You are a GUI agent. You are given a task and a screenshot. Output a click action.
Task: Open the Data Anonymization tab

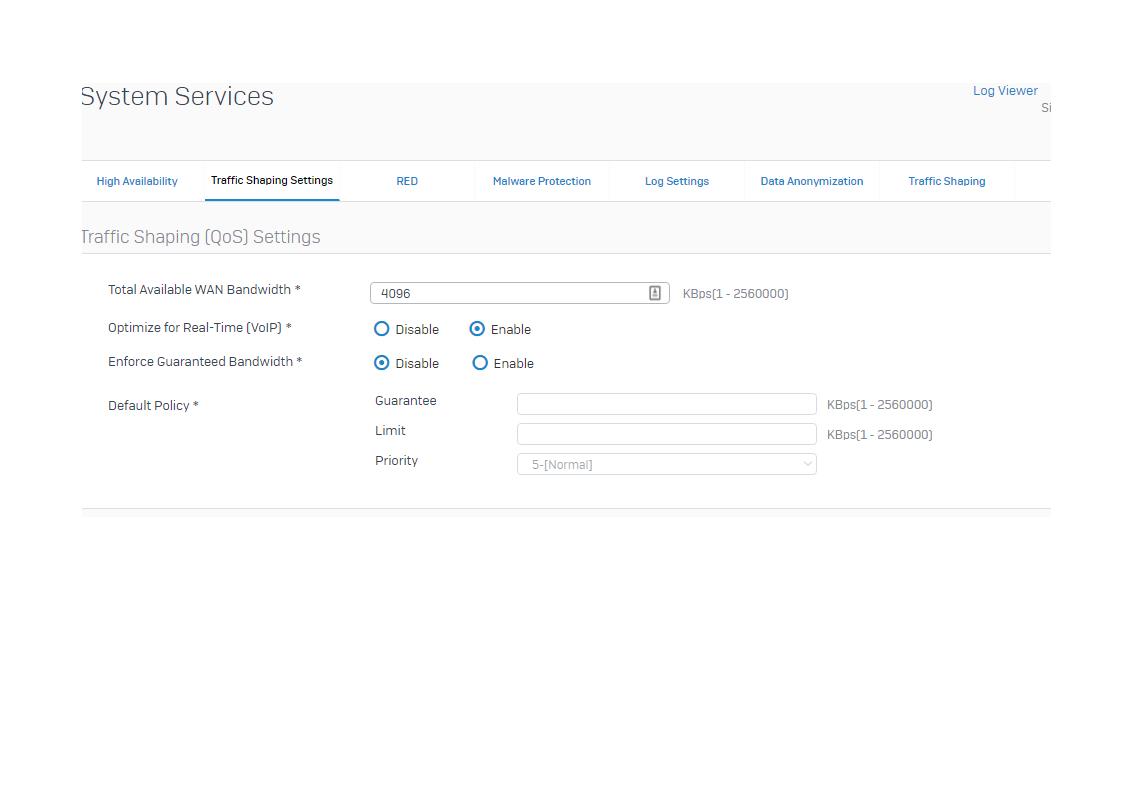811,181
